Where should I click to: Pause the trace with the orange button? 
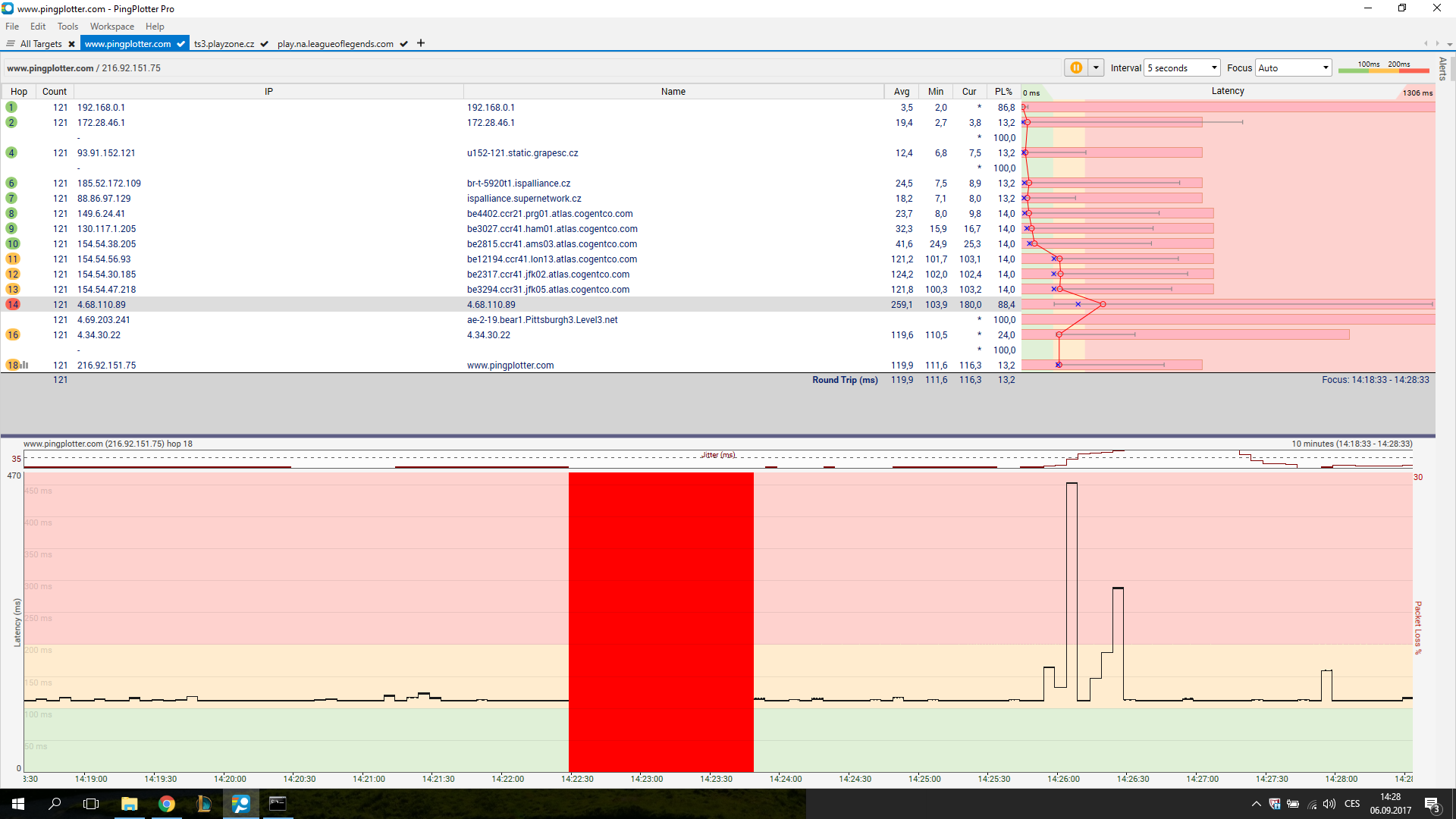[x=1075, y=67]
